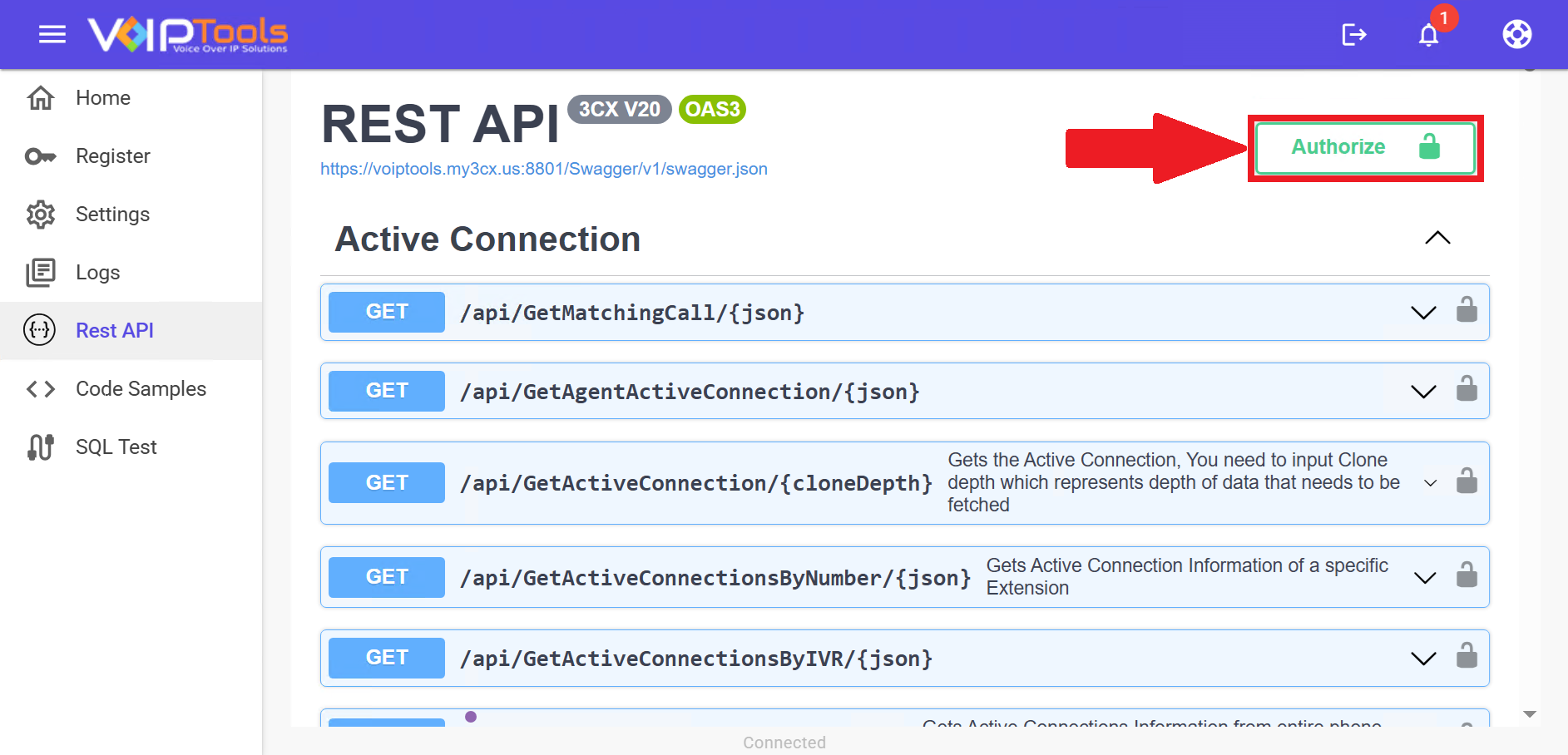
Task: Click the Home house icon in sidebar
Action: pyautogui.click(x=41, y=98)
